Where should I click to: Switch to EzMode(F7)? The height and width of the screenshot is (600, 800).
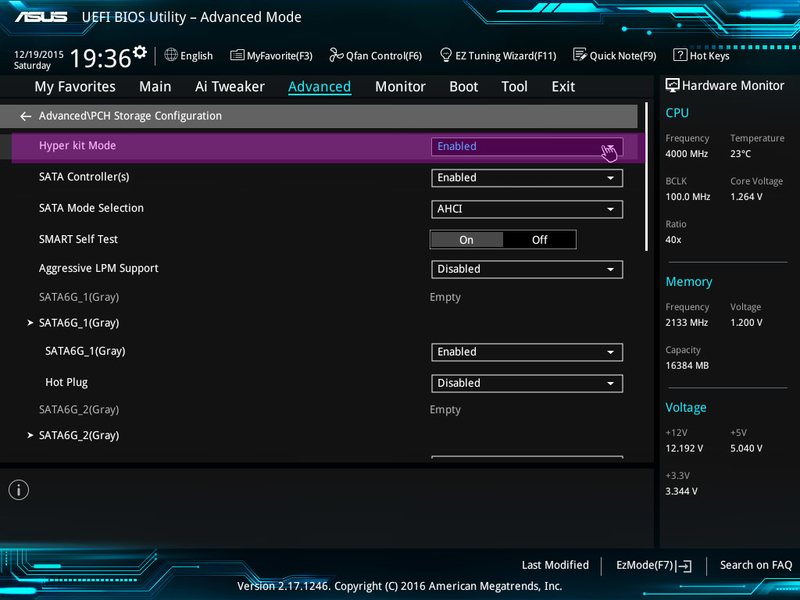[x=654, y=566]
